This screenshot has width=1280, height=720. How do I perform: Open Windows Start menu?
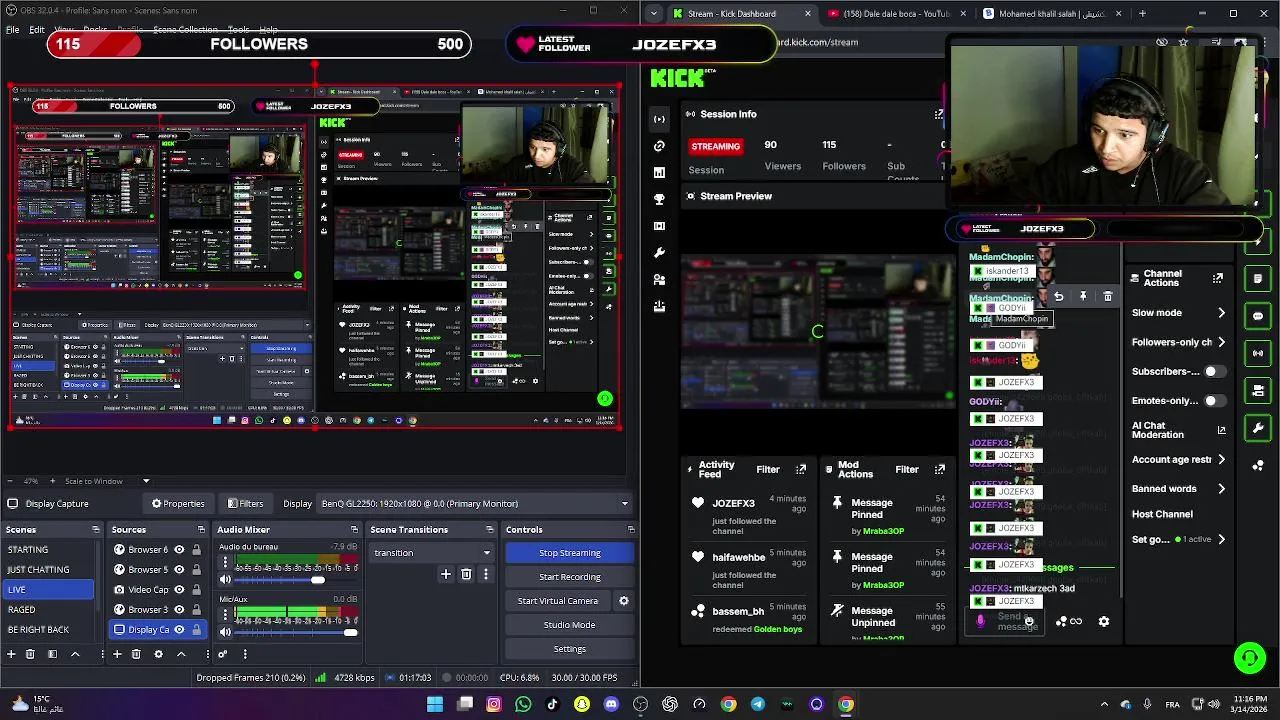(x=435, y=704)
